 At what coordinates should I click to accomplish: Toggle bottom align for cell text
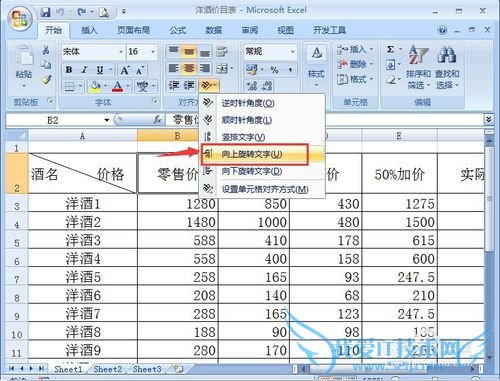coord(205,52)
